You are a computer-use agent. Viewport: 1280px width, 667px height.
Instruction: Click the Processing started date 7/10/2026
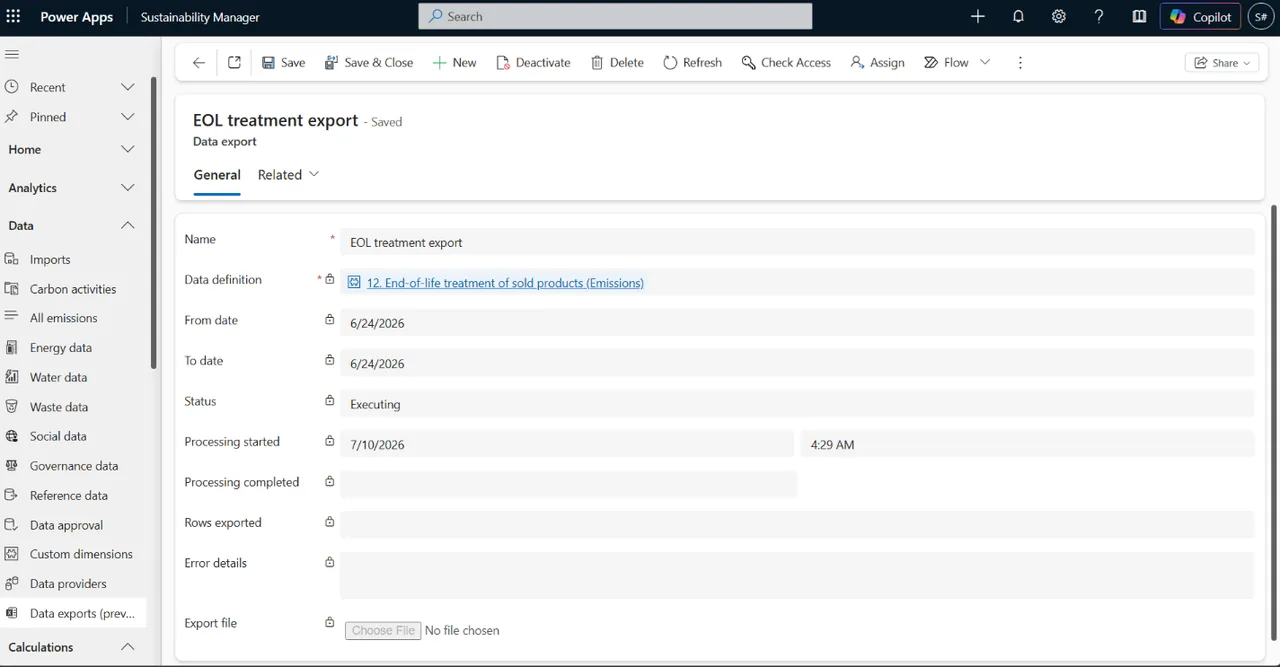(x=567, y=444)
